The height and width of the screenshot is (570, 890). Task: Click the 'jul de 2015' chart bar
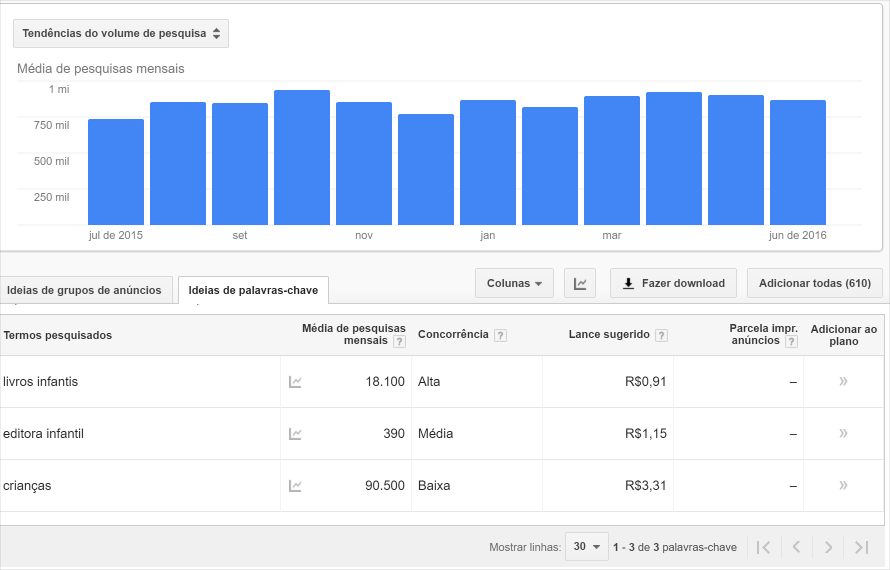click(116, 172)
